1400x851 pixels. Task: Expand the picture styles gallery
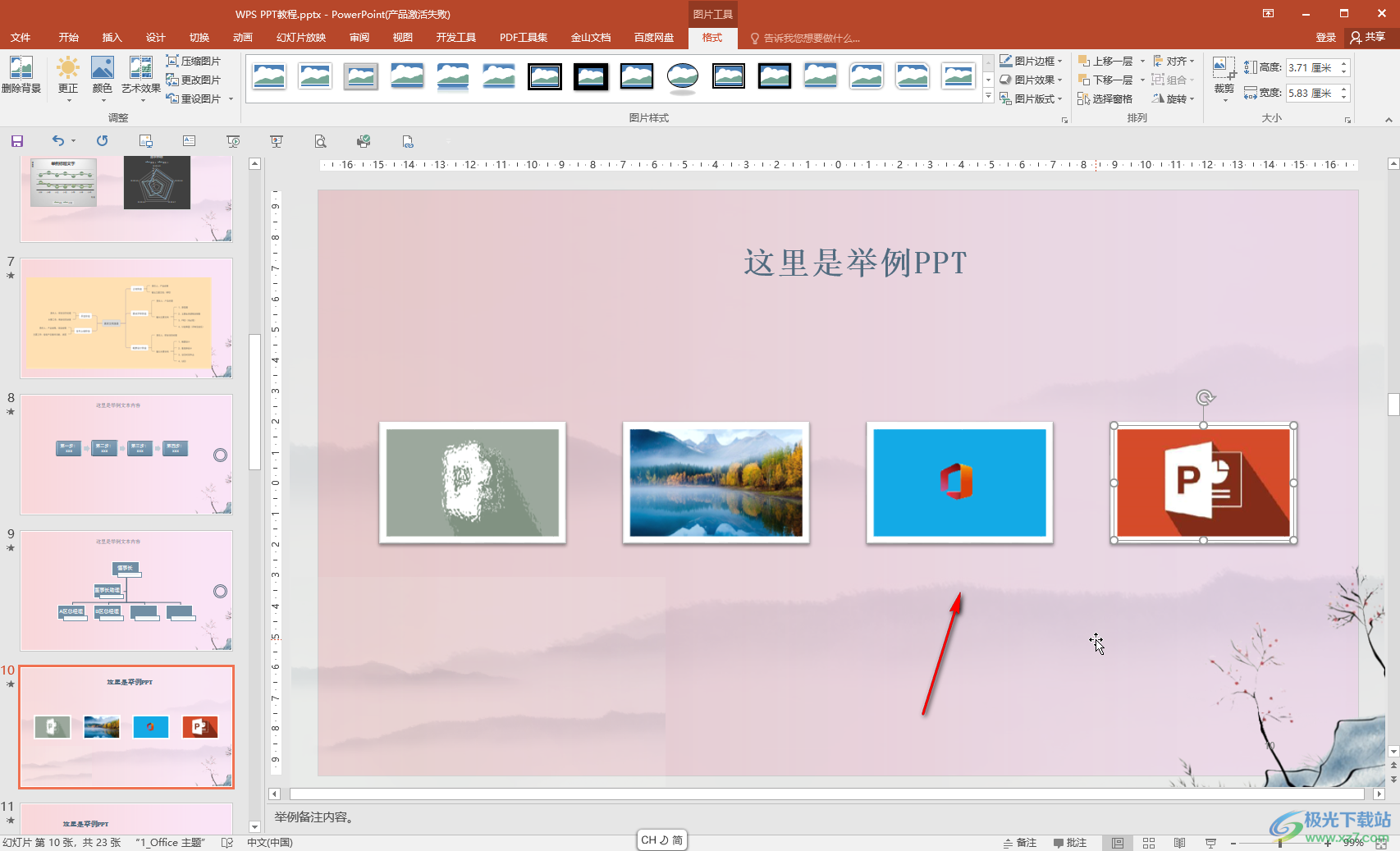[988, 96]
